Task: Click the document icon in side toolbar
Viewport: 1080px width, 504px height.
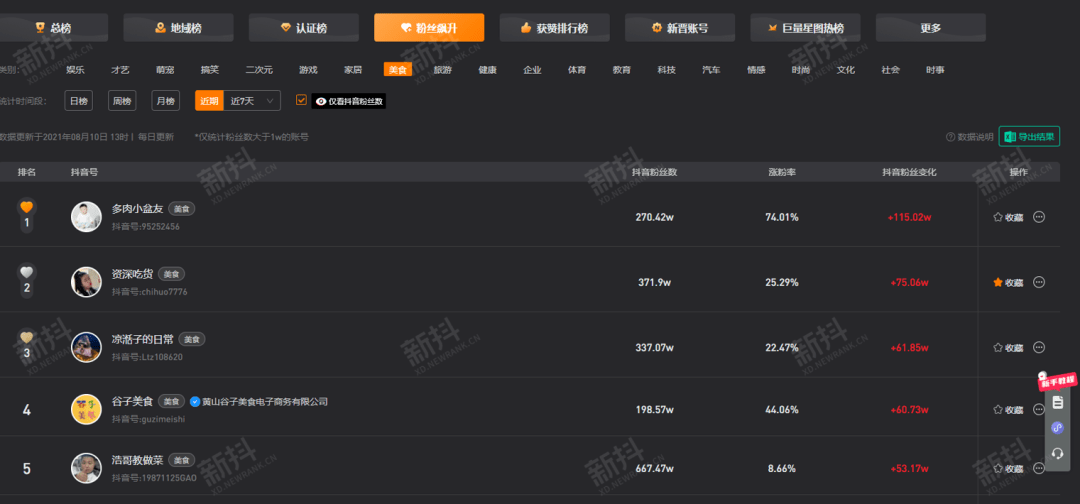Action: click(x=1058, y=402)
